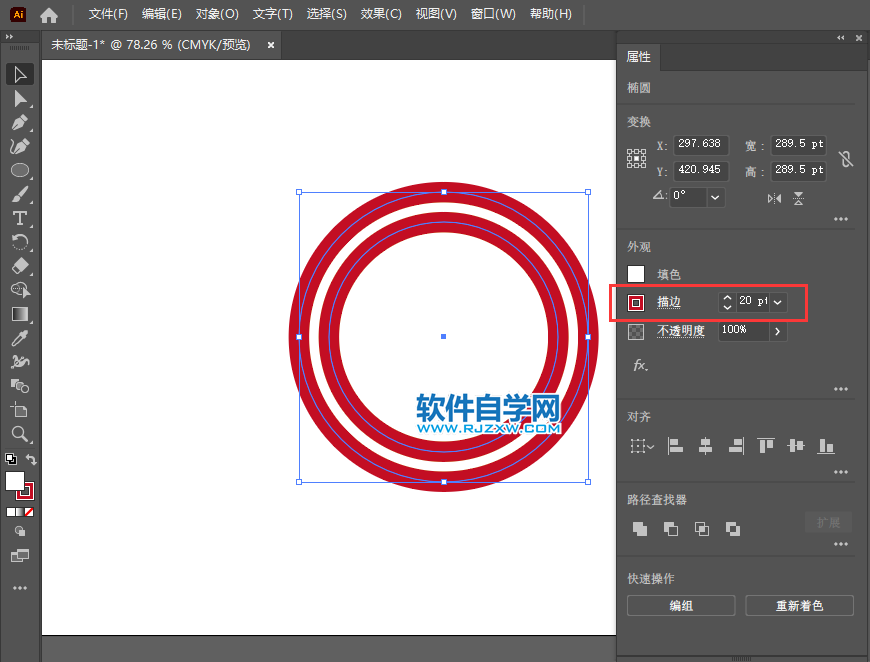This screenshot has width=870, height=662.
Task: Toggle the lock proportions link for width and height
Action: point(845,158)
